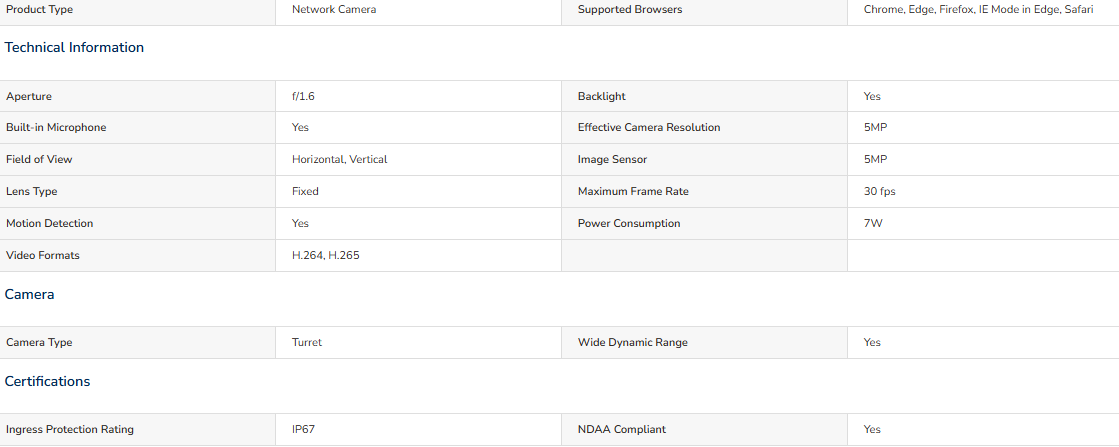1119x447 pixels.
Task: Click the Maximum Frame Rate label
Action: (633, 191)
